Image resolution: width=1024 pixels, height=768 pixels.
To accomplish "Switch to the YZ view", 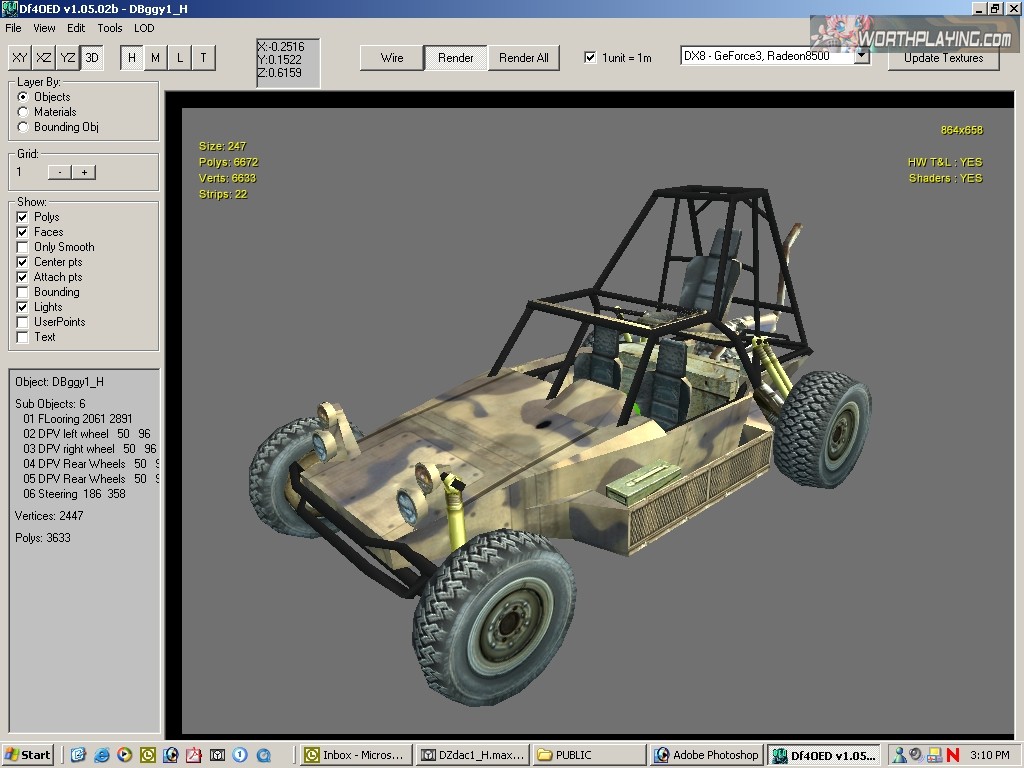I will [68, 58].
